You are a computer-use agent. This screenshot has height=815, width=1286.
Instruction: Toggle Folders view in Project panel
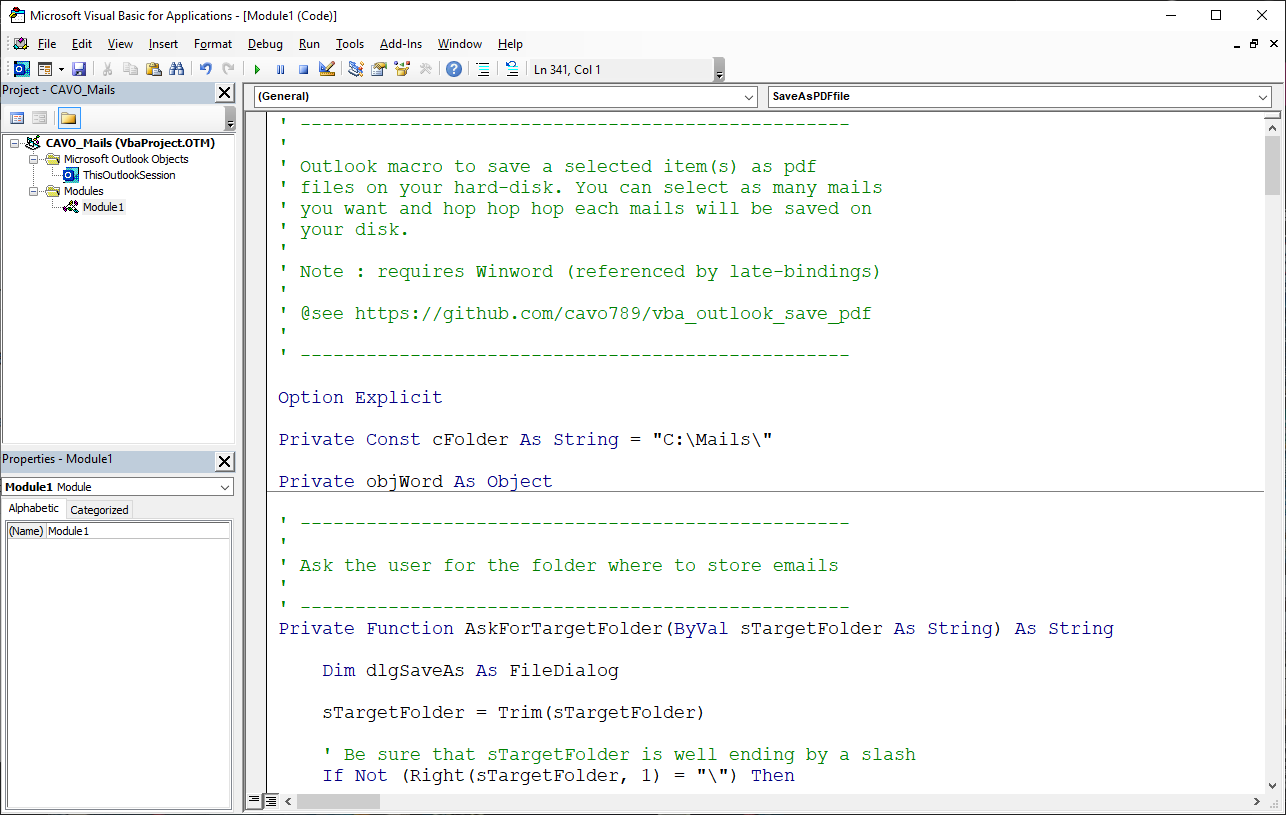click(x=68, y=118)
